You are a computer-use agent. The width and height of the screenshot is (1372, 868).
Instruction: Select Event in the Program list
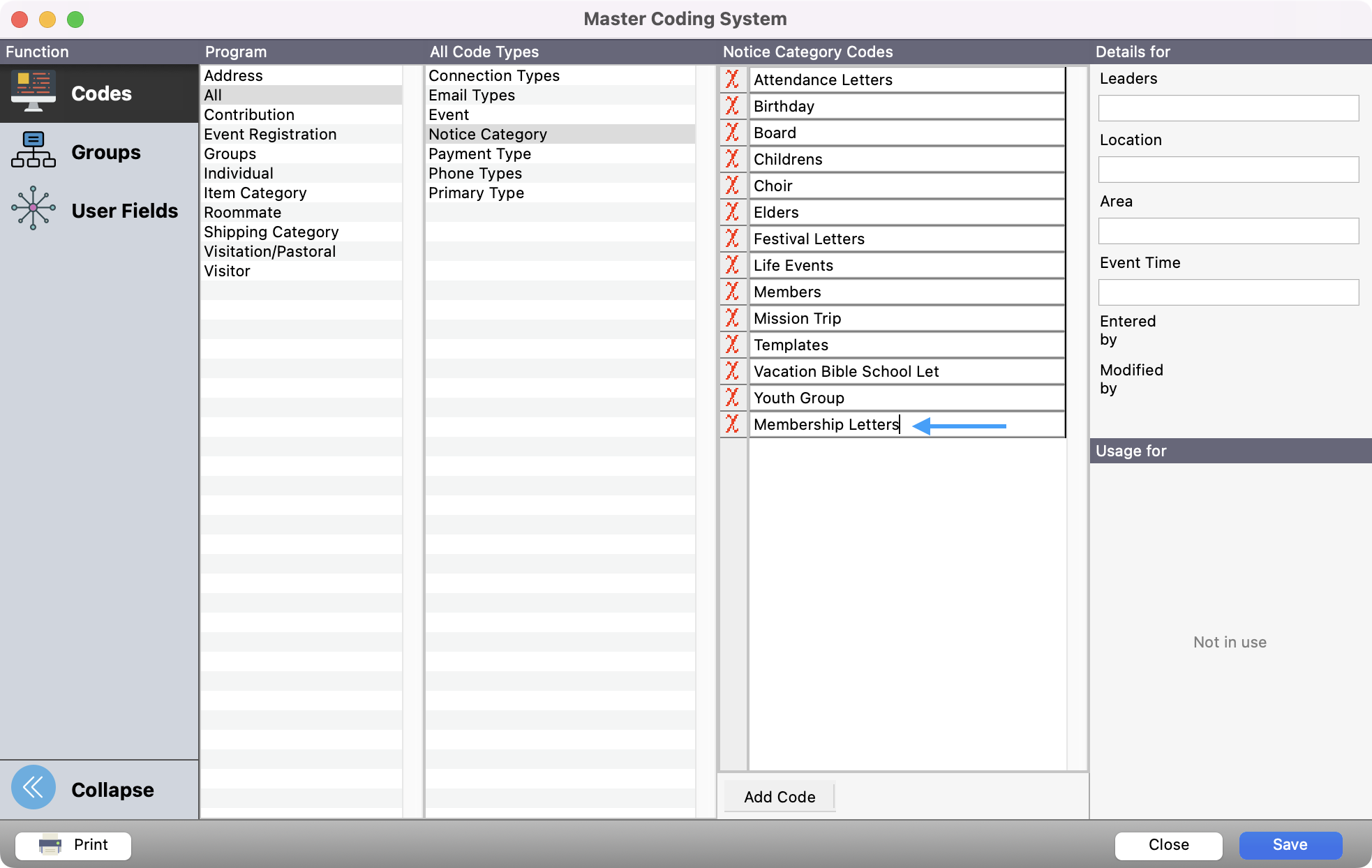(449, 114)
